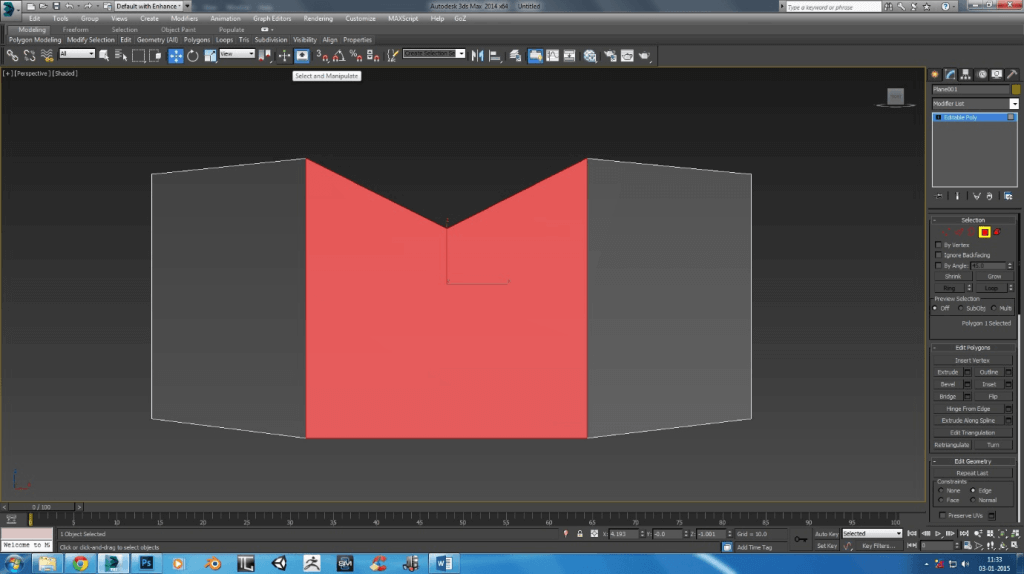Switch to the Object Paint ribbon tab
The height and width of the screenshot is (574, 1024).
(x=178, y=30)
